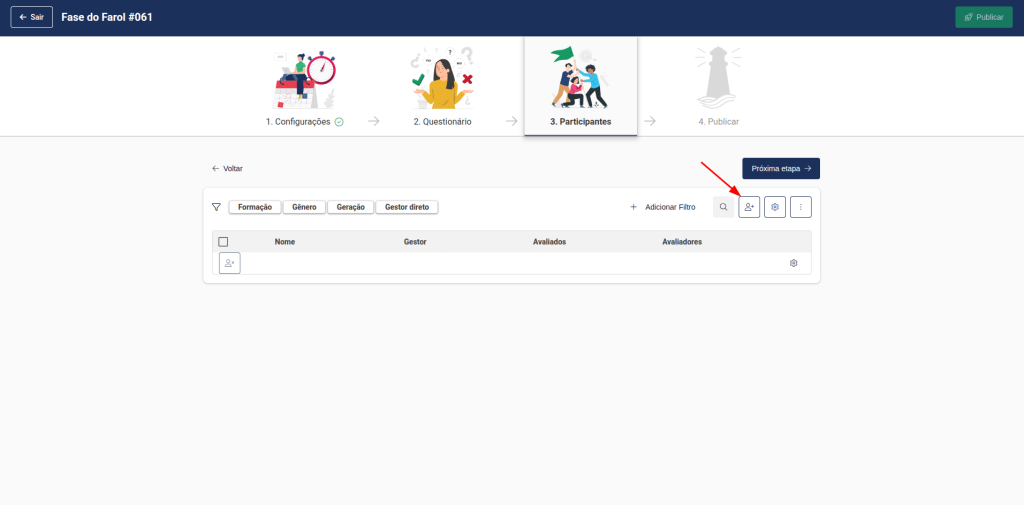Open the search magnifier in participants toolbar
The width and height of the screenshot is (1024, 505).
point(723,207)
